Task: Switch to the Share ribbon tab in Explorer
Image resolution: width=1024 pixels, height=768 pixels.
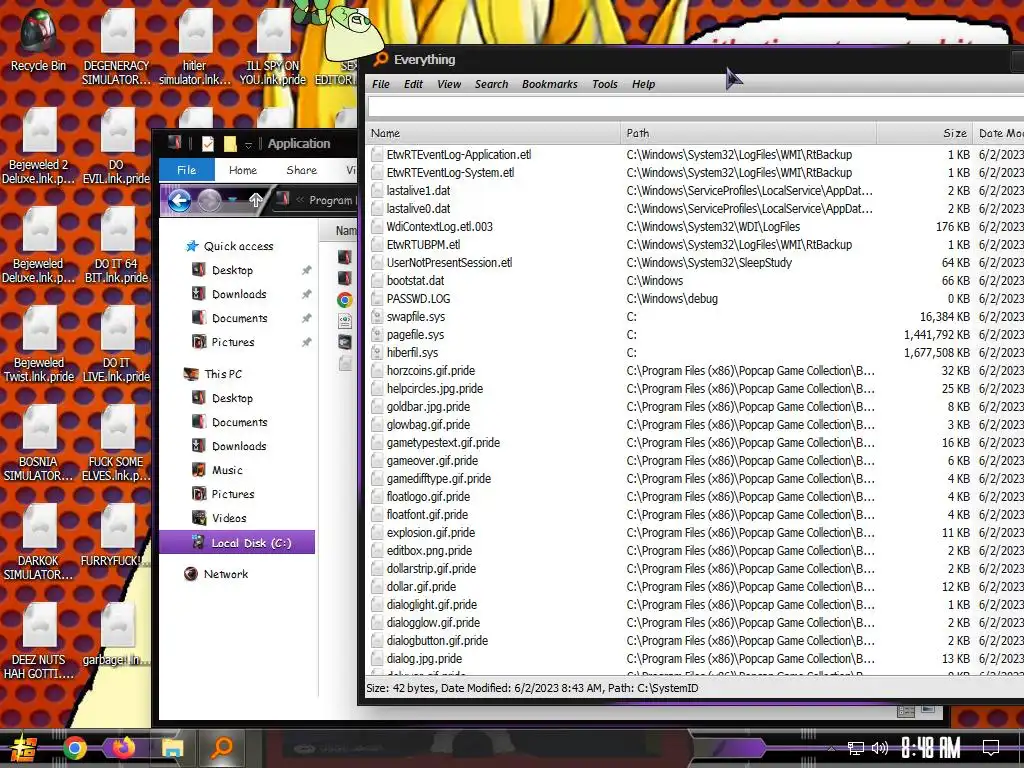Action: [302, 170]
